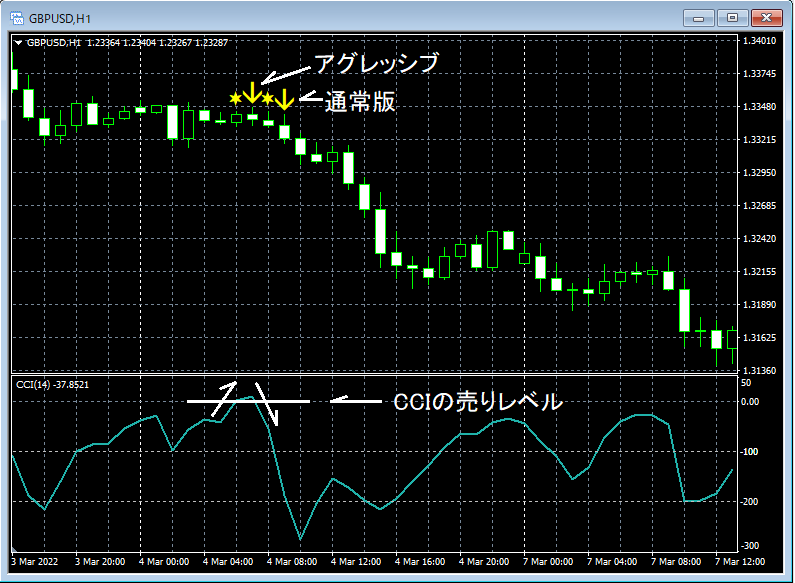Click CCI scale value 50
Image resolution: width=795 pixels, height=583 pixels.
[746, 383]
